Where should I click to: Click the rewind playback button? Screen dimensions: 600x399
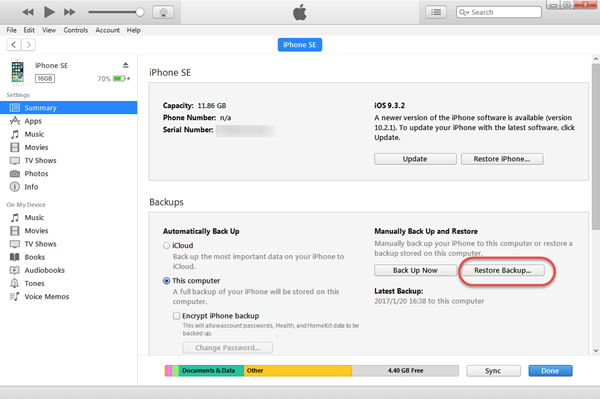[x=28, y=12]
